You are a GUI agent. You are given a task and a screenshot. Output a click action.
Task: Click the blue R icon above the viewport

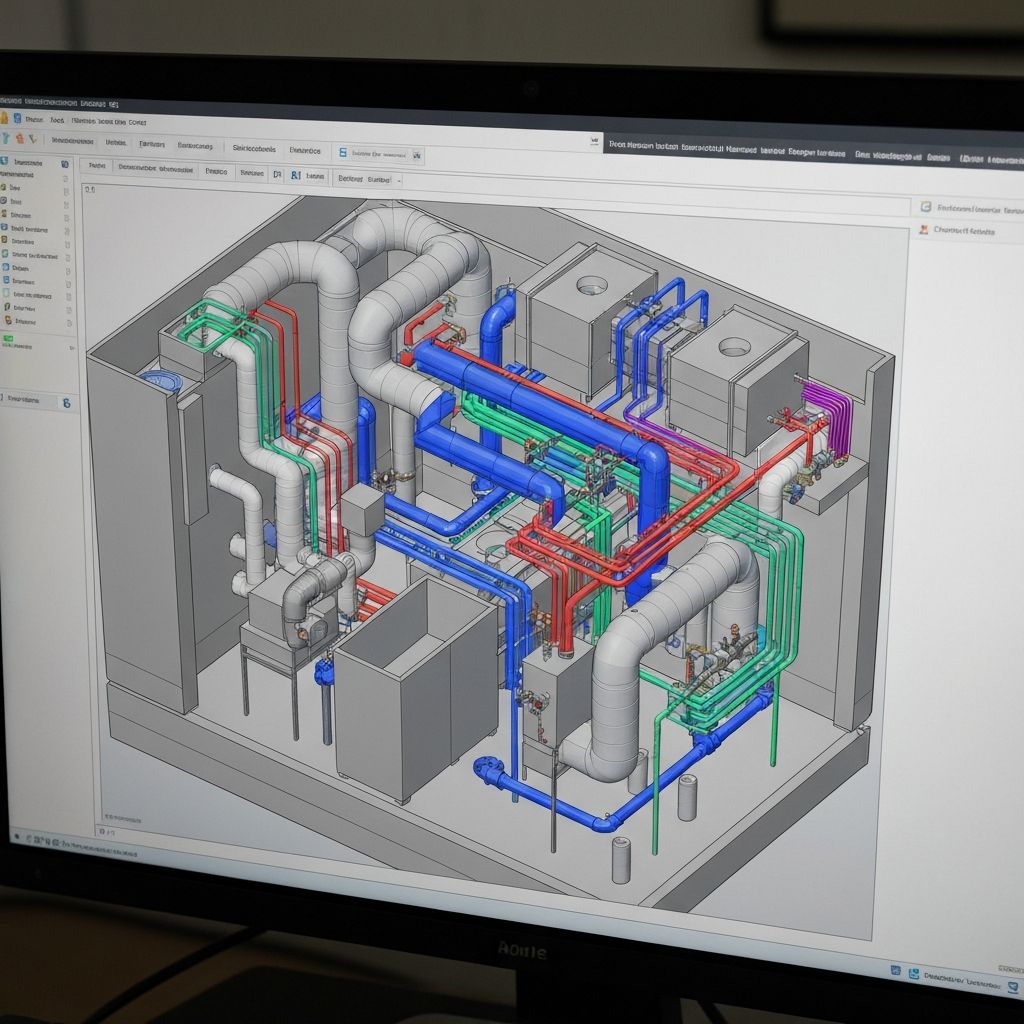pyautogui.click(x=295, y=175)
